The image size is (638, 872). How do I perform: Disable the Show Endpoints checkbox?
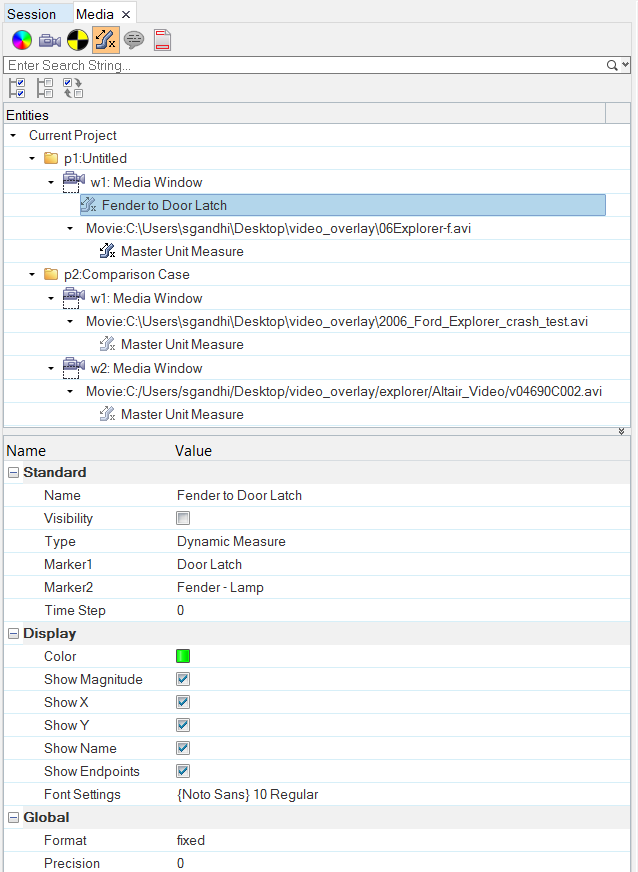[x=183, y=771]
